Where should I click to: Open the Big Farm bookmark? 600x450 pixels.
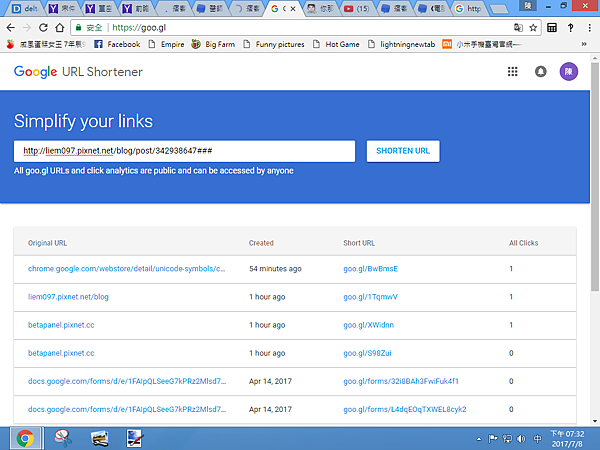[x=213, y=44]
